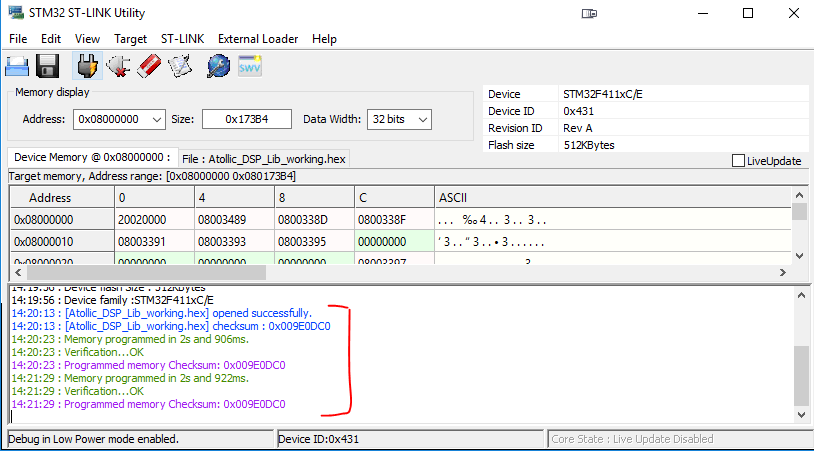Click Device value STM32F411xC/E
This screenshot has height=451, width=814.
tap(603, 94)
